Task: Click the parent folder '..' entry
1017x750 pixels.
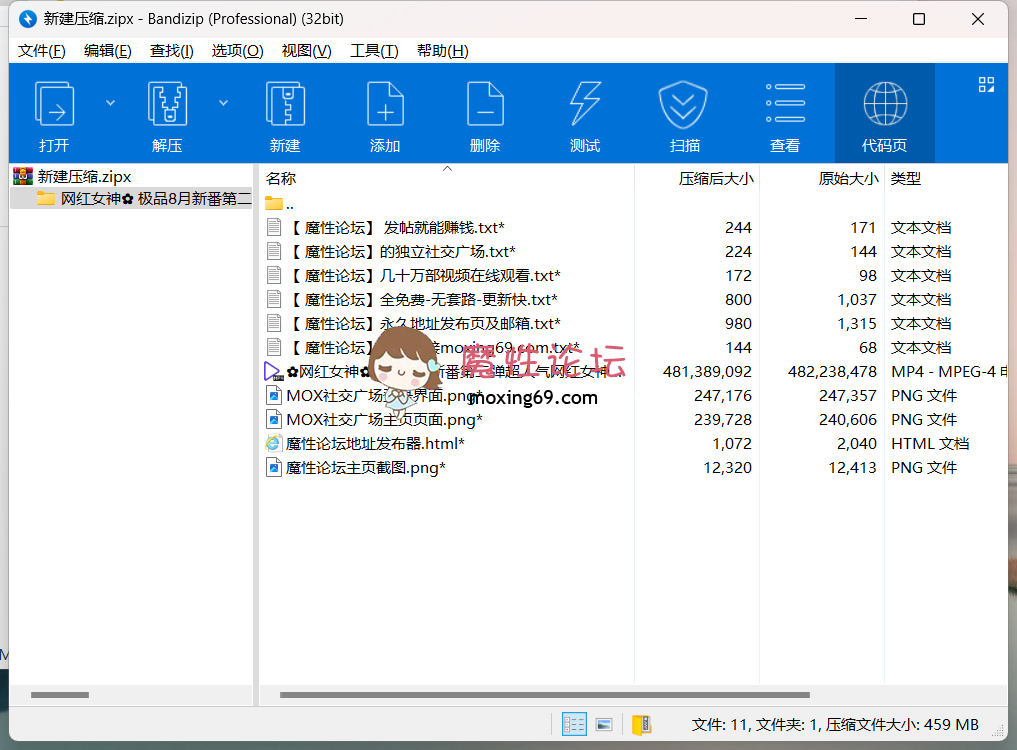Action: tap(280, 204)
